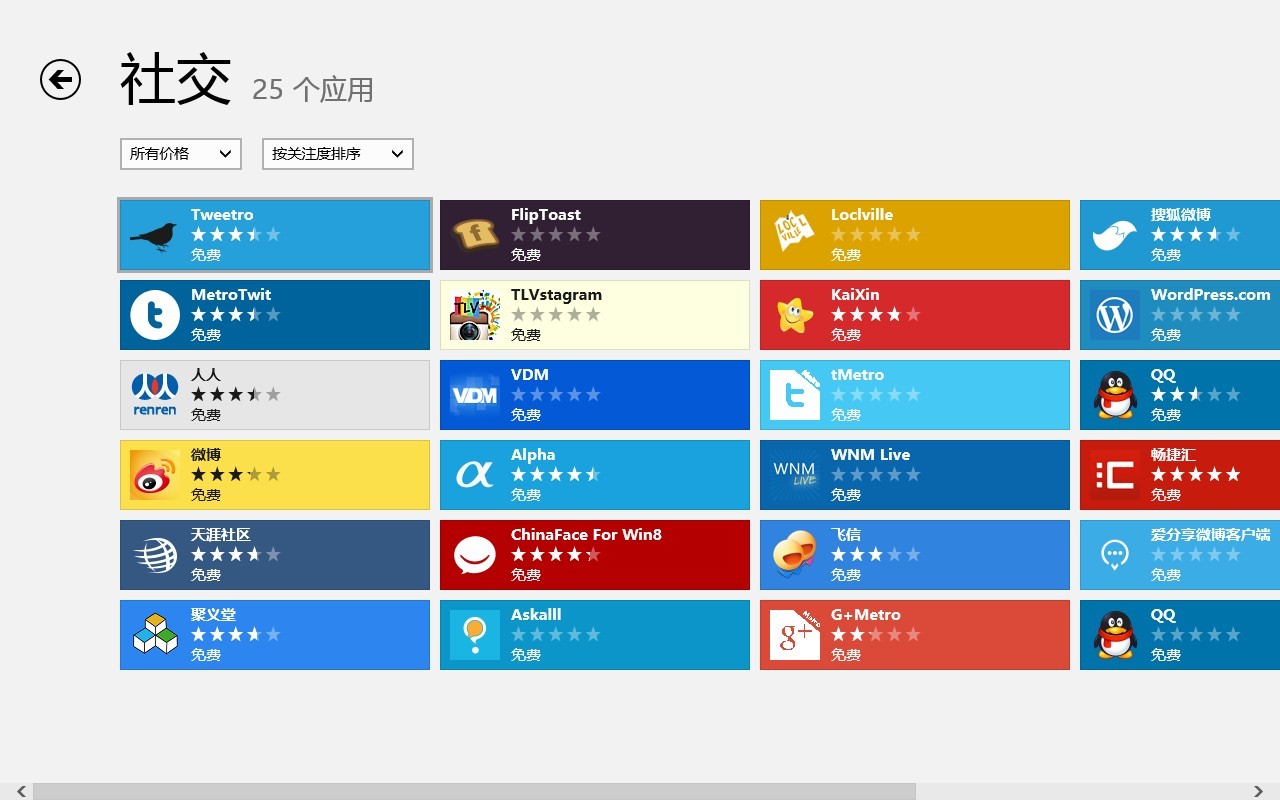The image size is (1280, 800).
Task: Select the 搜狐微博 app name
Action: [x=1181, y=214]
